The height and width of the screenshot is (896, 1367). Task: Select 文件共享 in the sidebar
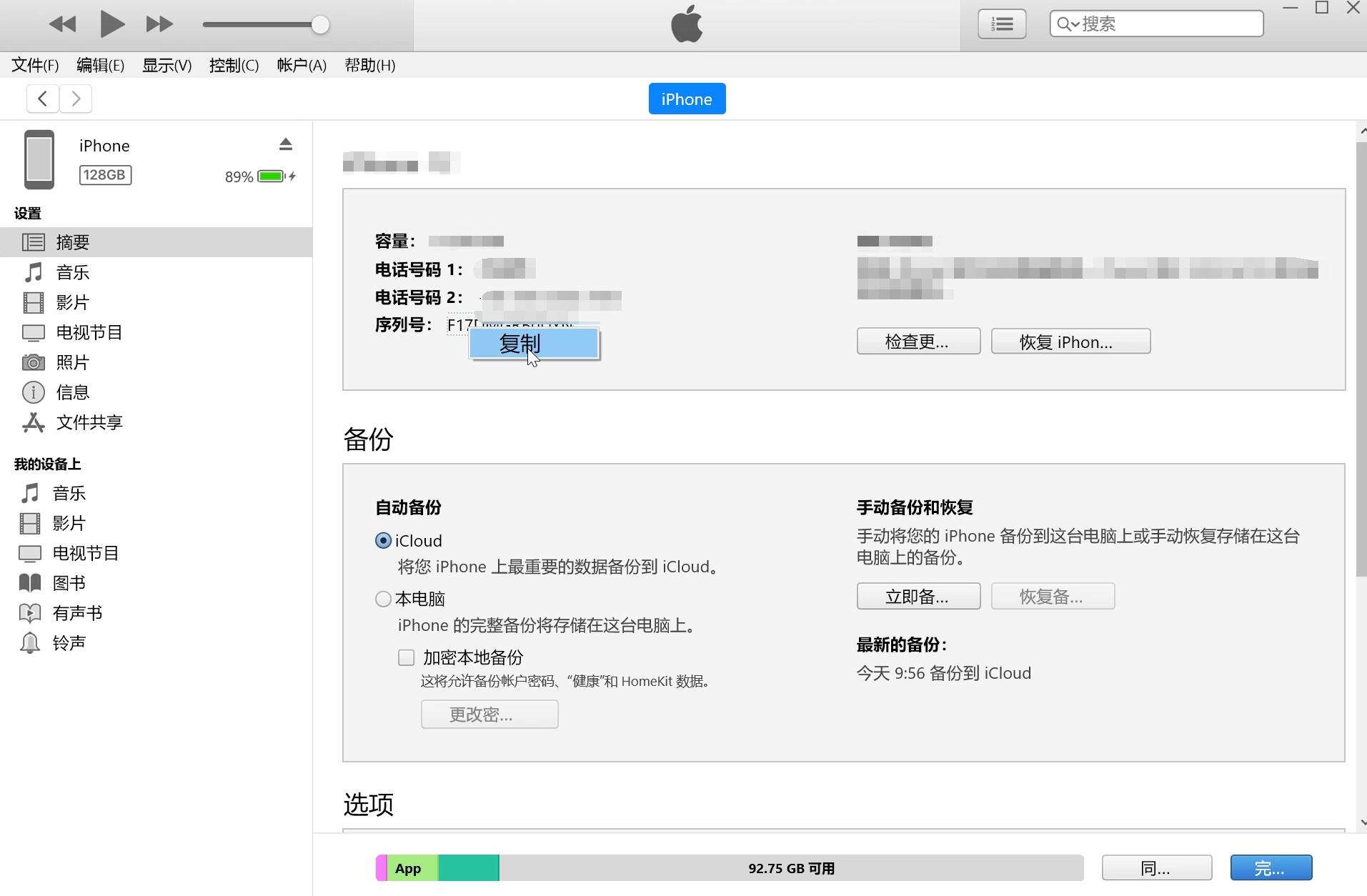[156, 422]
